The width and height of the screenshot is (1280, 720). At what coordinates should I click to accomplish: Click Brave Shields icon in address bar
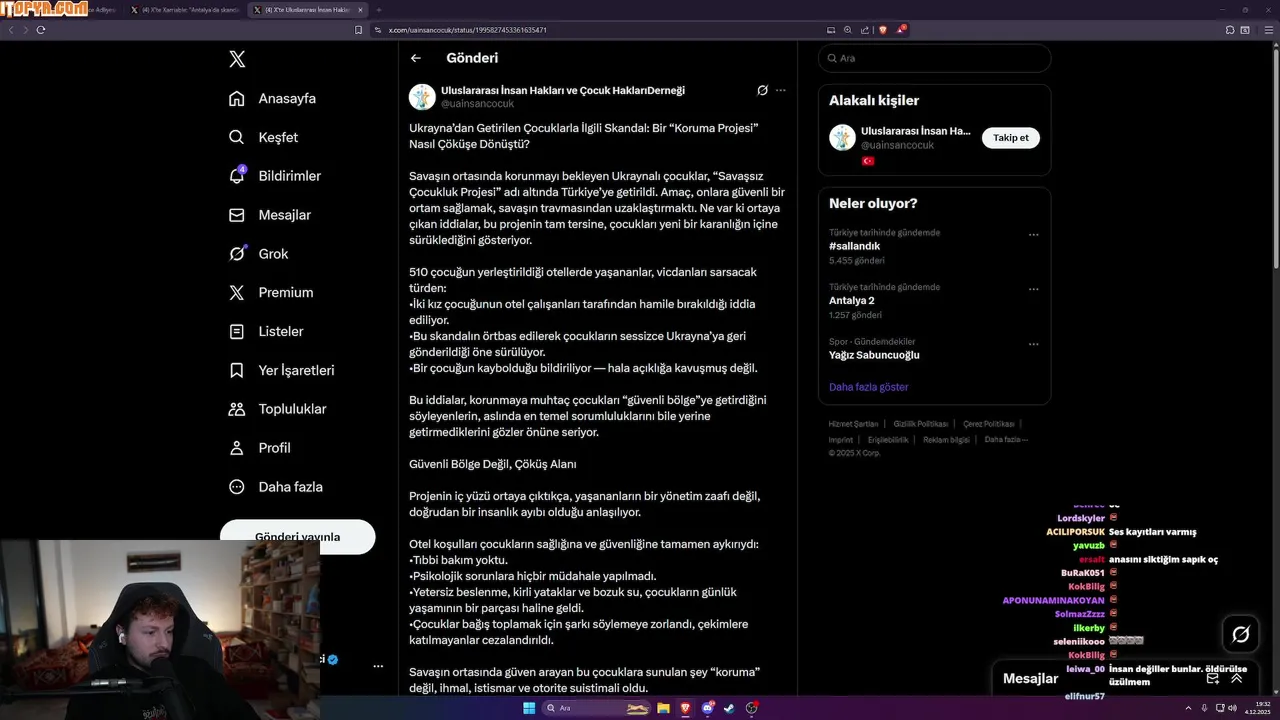[x=883, y=30]
